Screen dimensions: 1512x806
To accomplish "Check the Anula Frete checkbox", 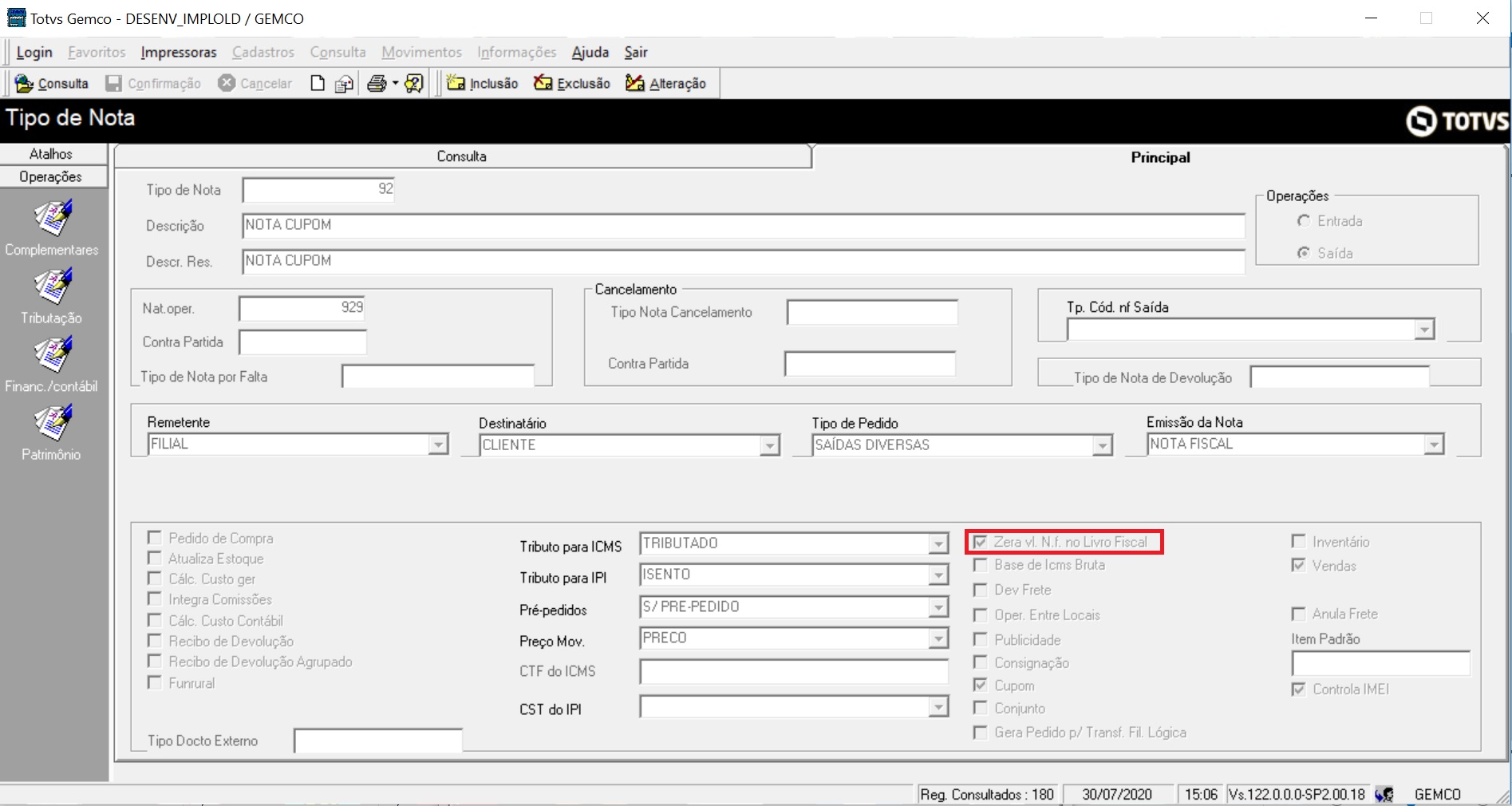I will (x=1298, y=614).
